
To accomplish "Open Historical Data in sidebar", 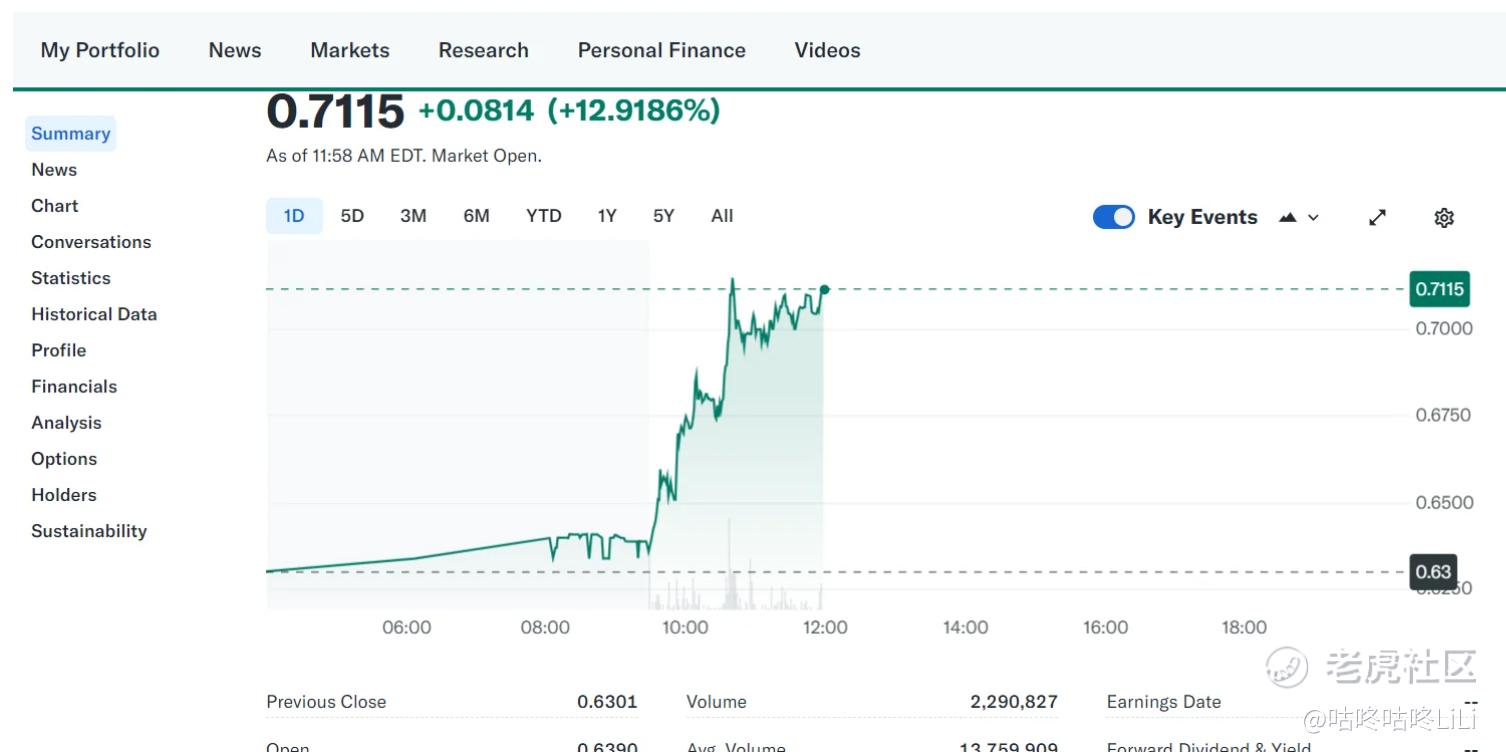I will click(94, 314).
